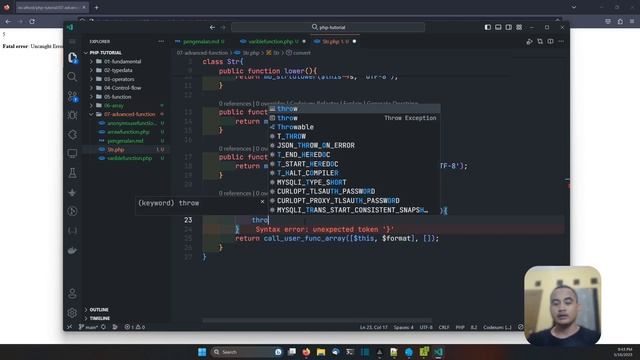Pick the T_THROW suggestion
The image size is (640, 360).
(354, 136)
